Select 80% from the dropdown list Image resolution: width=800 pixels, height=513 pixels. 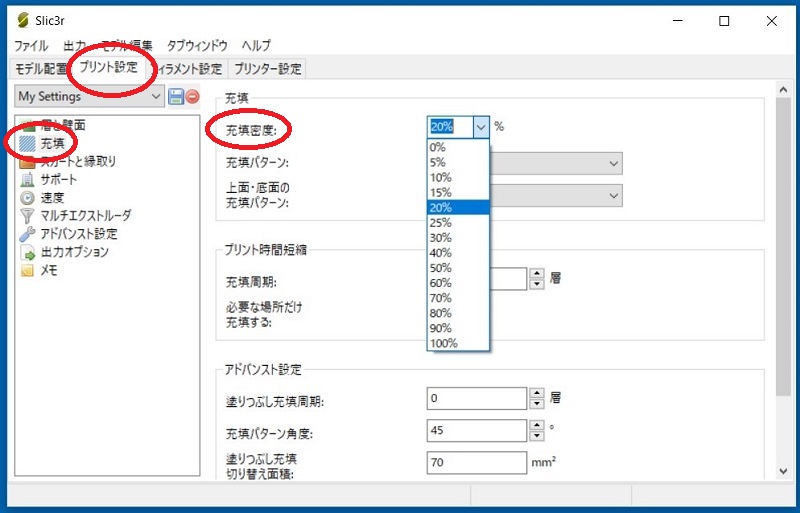[458, 313]
